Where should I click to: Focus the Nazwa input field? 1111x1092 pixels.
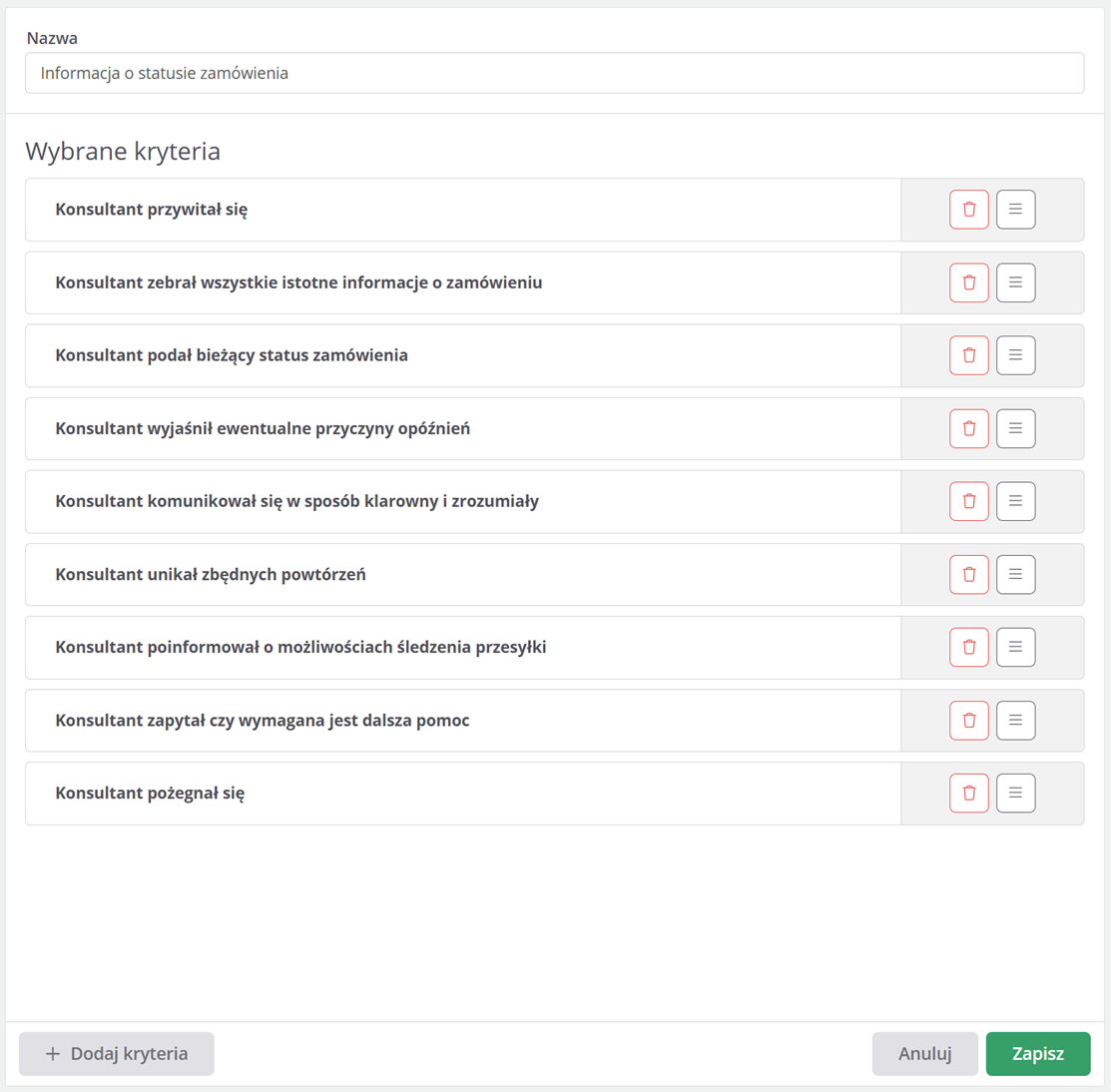(x=555, y=73)
